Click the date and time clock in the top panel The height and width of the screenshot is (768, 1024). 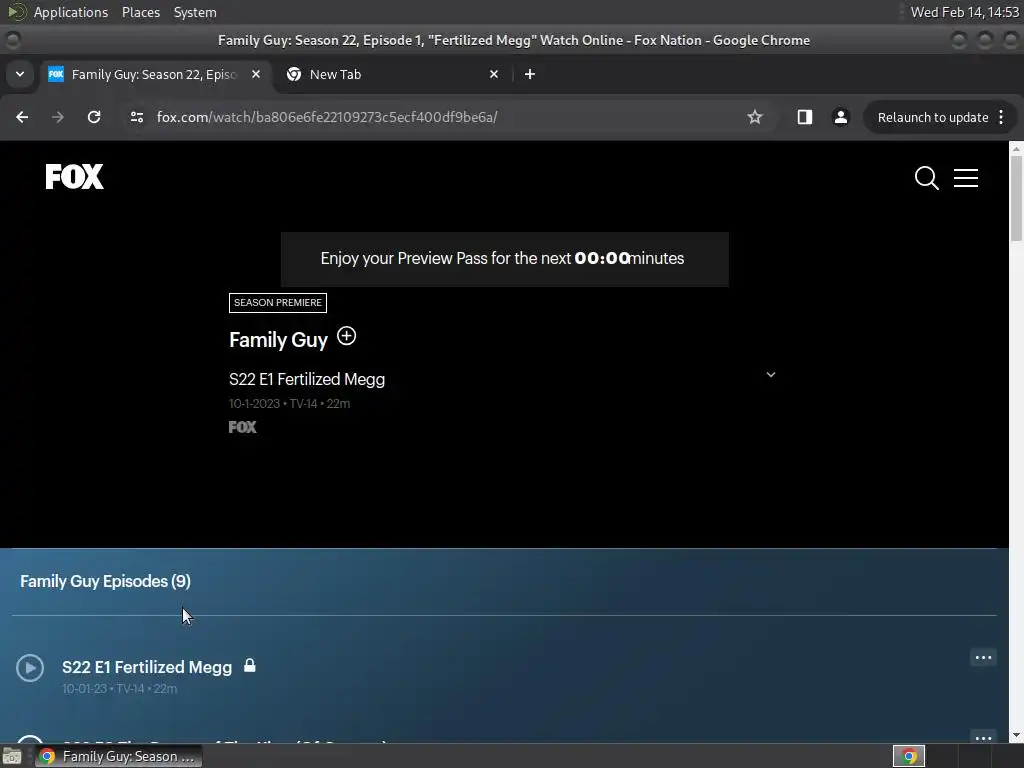(x=964, y=12)
